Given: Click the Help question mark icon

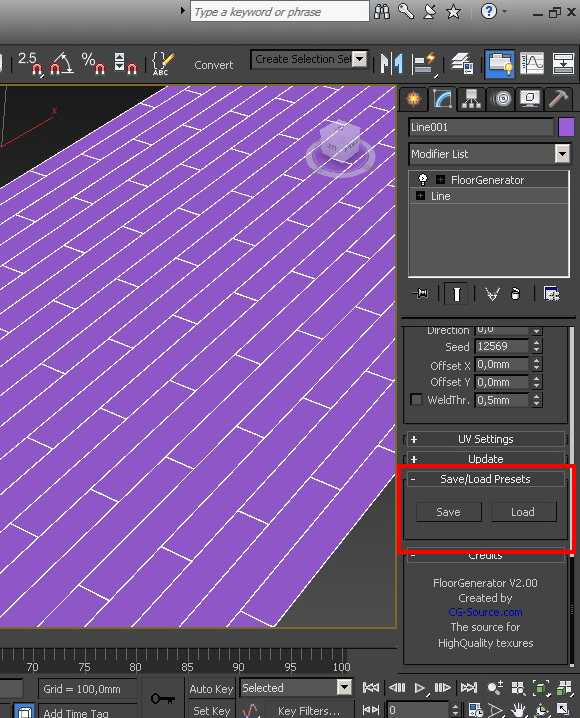Looking at the screenshot, I should (489, 11).
